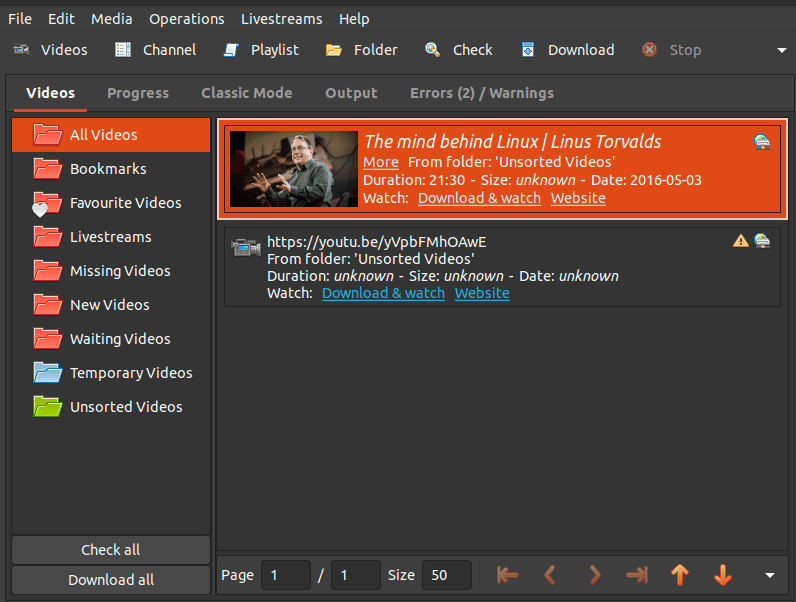Select the New Videos folder icon
Screen dimensions: 796x602
(47, 305)
